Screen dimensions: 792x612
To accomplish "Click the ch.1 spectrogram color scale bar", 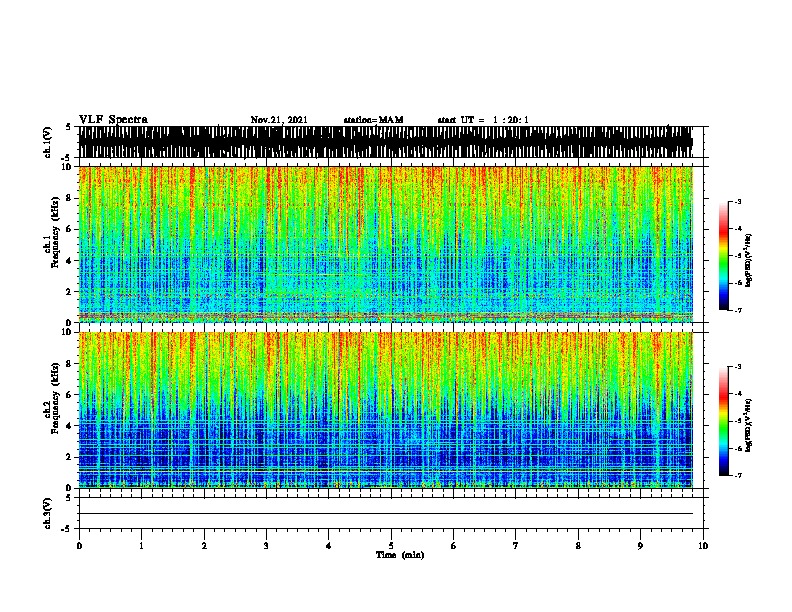I will click(x=724, y=256).
